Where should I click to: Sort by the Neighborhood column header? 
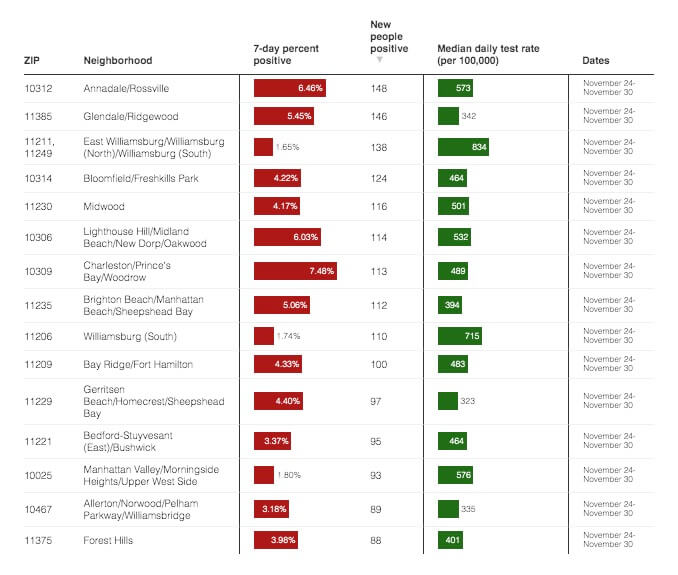(x=118, y=61)
